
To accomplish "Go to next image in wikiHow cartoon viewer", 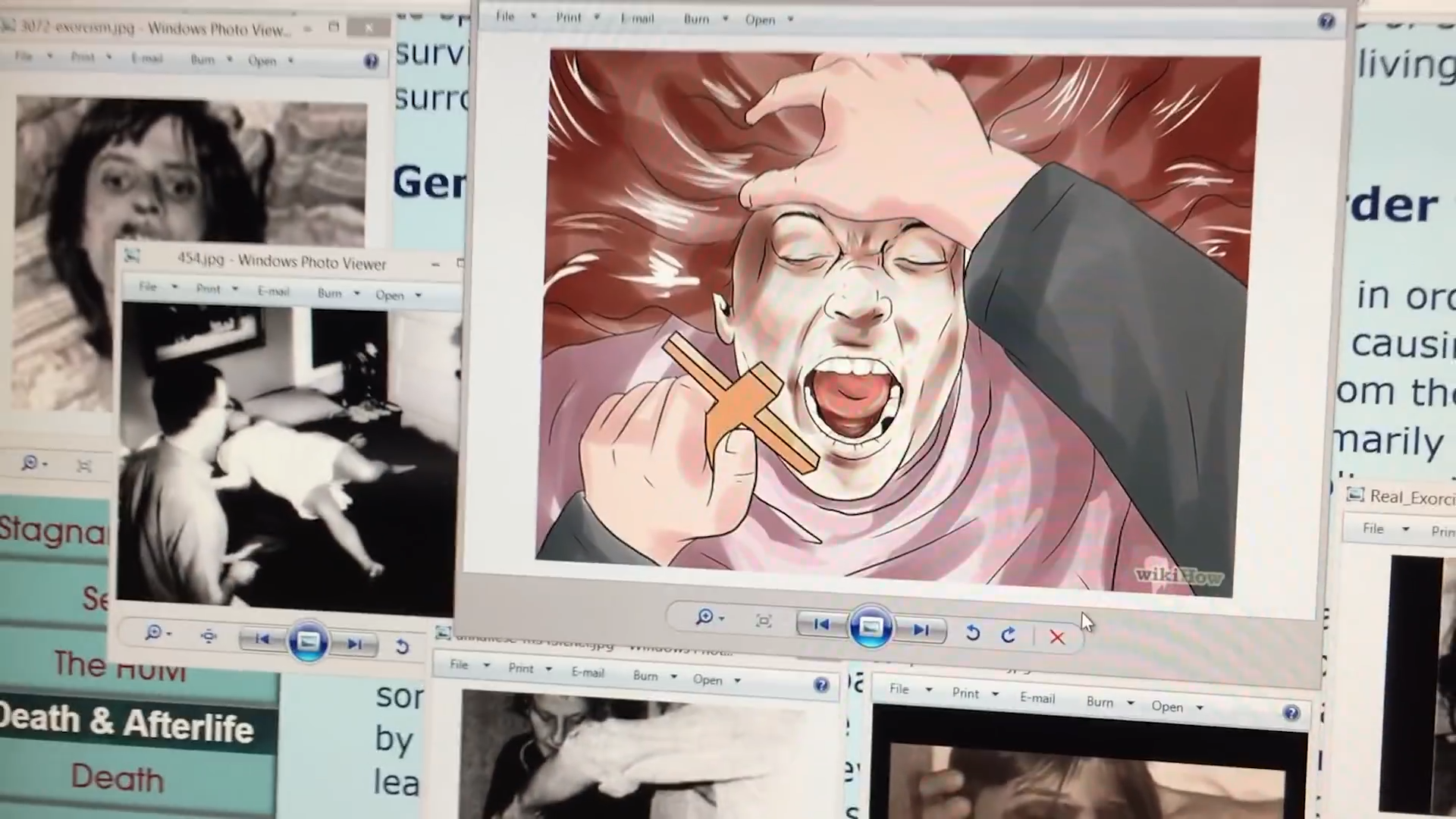I will (921, 629).
